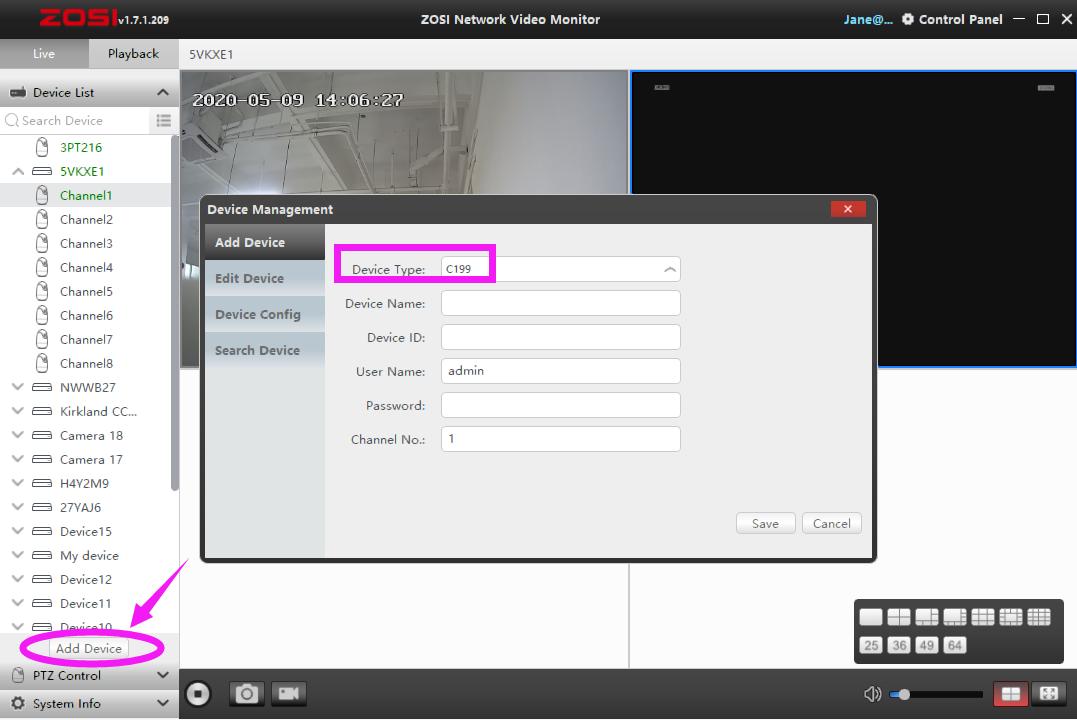Click the stop recording button in bottom toolbar

[198, 694]
